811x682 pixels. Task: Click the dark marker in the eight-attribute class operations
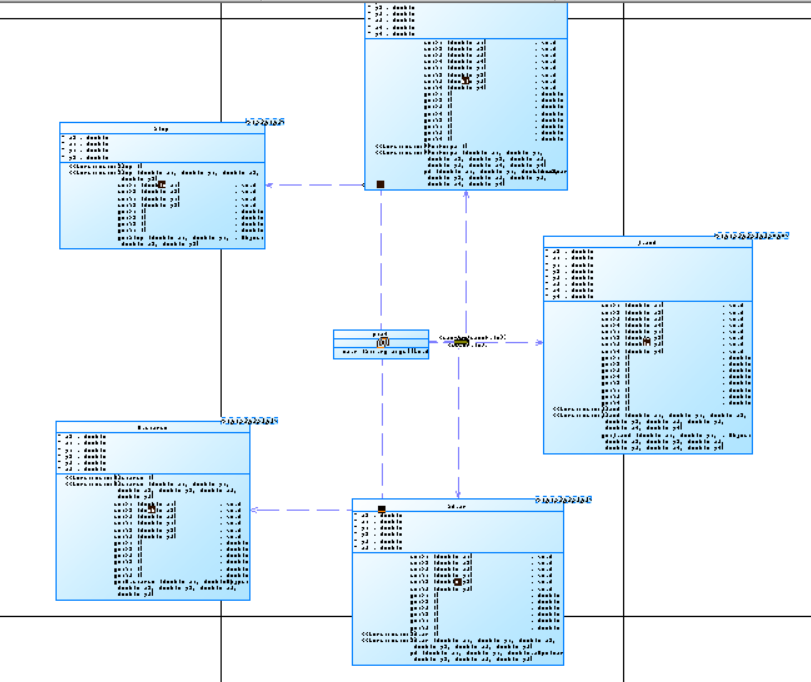coord(646,342)
